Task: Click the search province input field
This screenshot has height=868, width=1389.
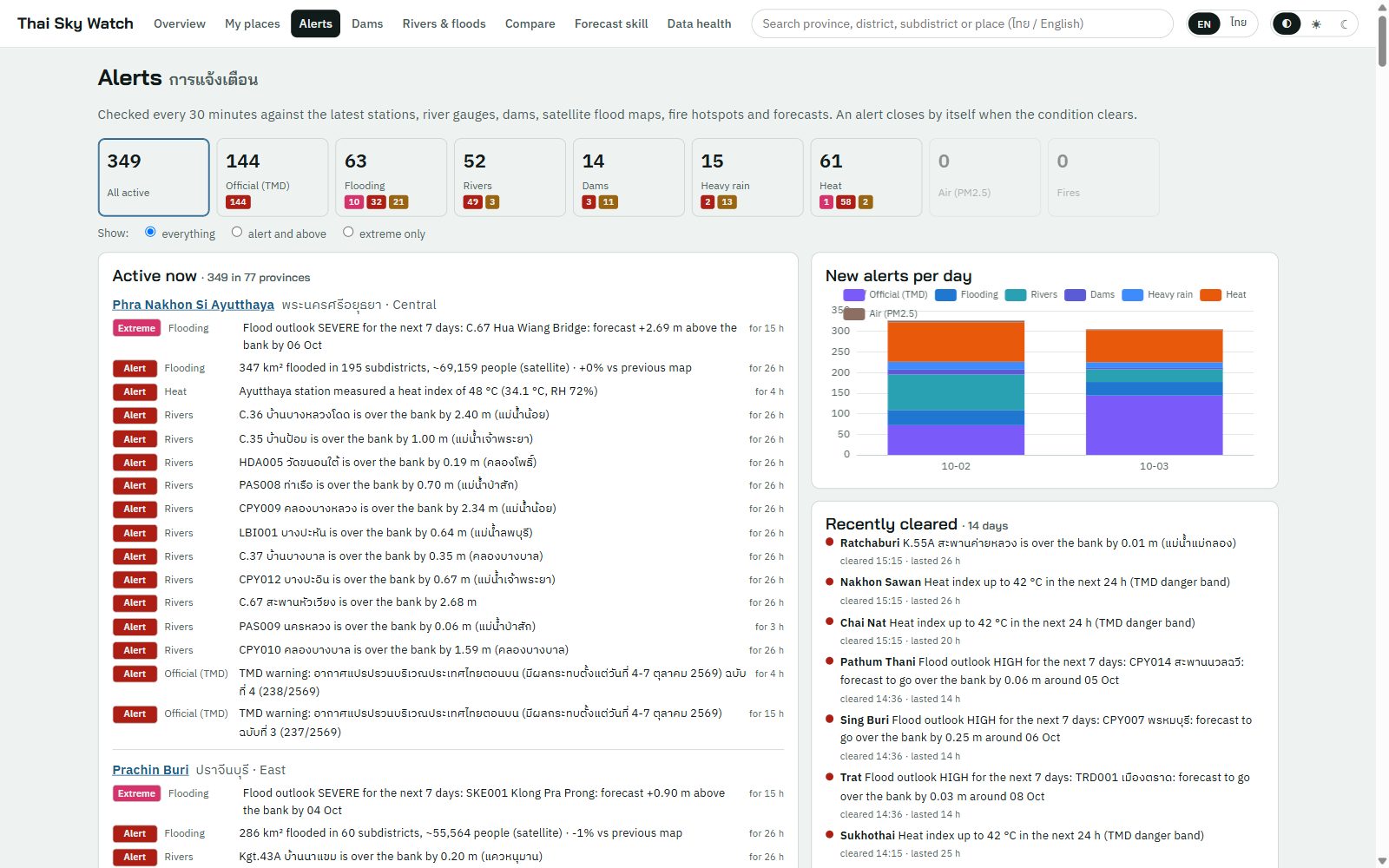Action: click(x=962, y=23)
